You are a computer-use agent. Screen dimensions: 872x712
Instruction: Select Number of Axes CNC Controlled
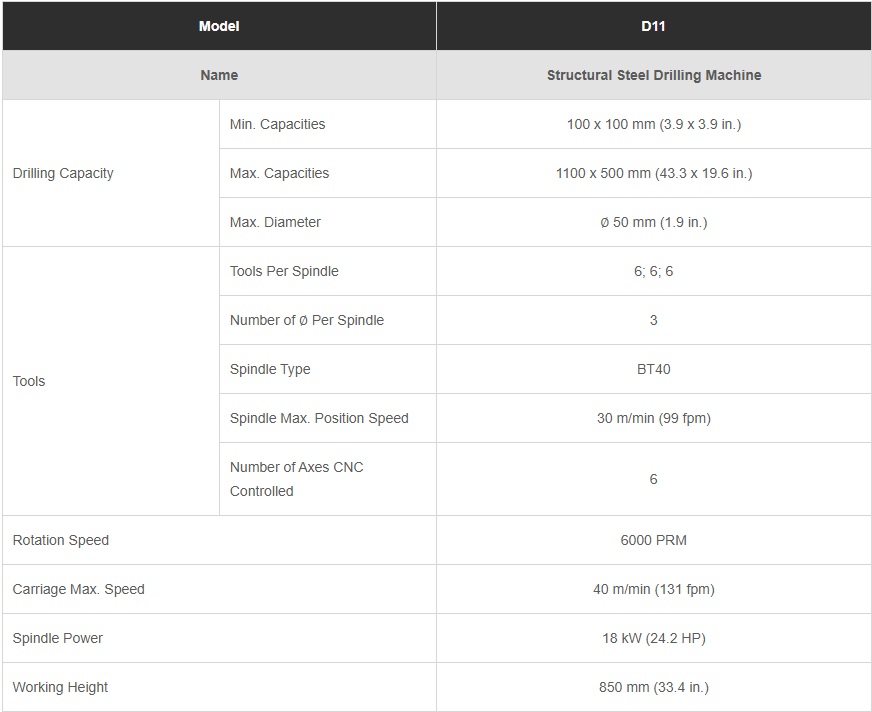click(x=297, y=479)
